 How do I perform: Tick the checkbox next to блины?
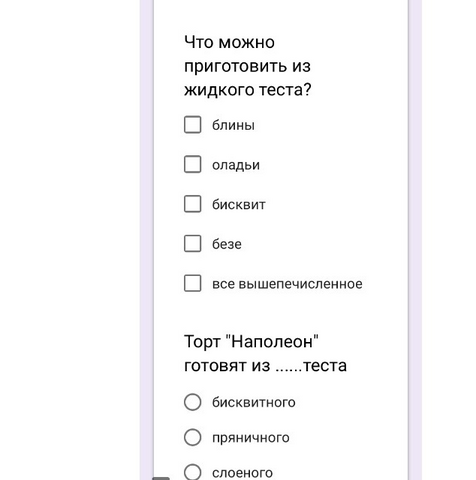pos(193,125)
